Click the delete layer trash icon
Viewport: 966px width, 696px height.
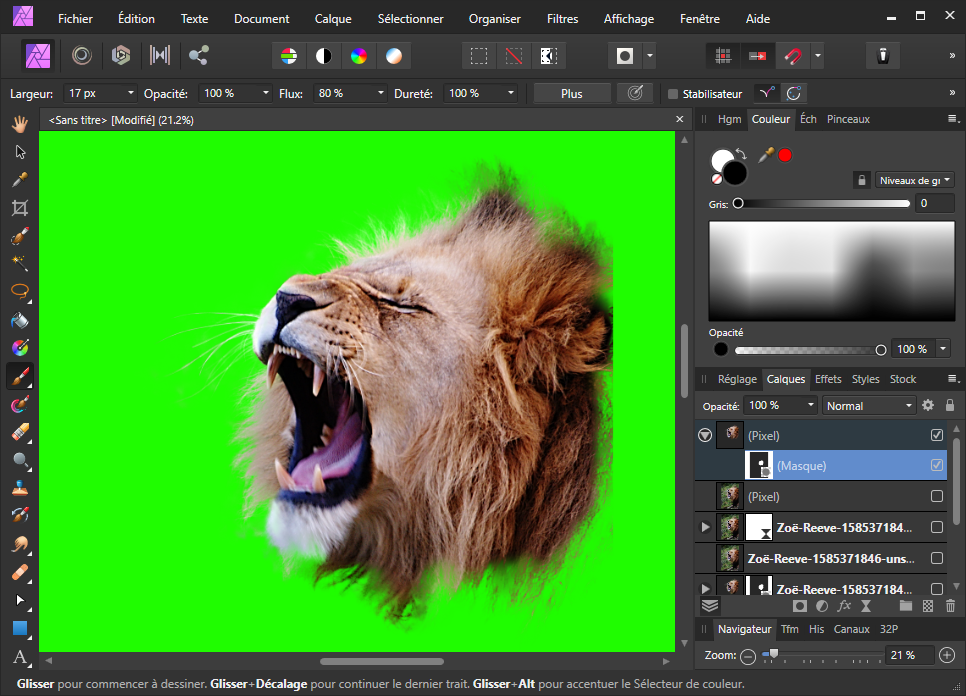coord(949,605)
